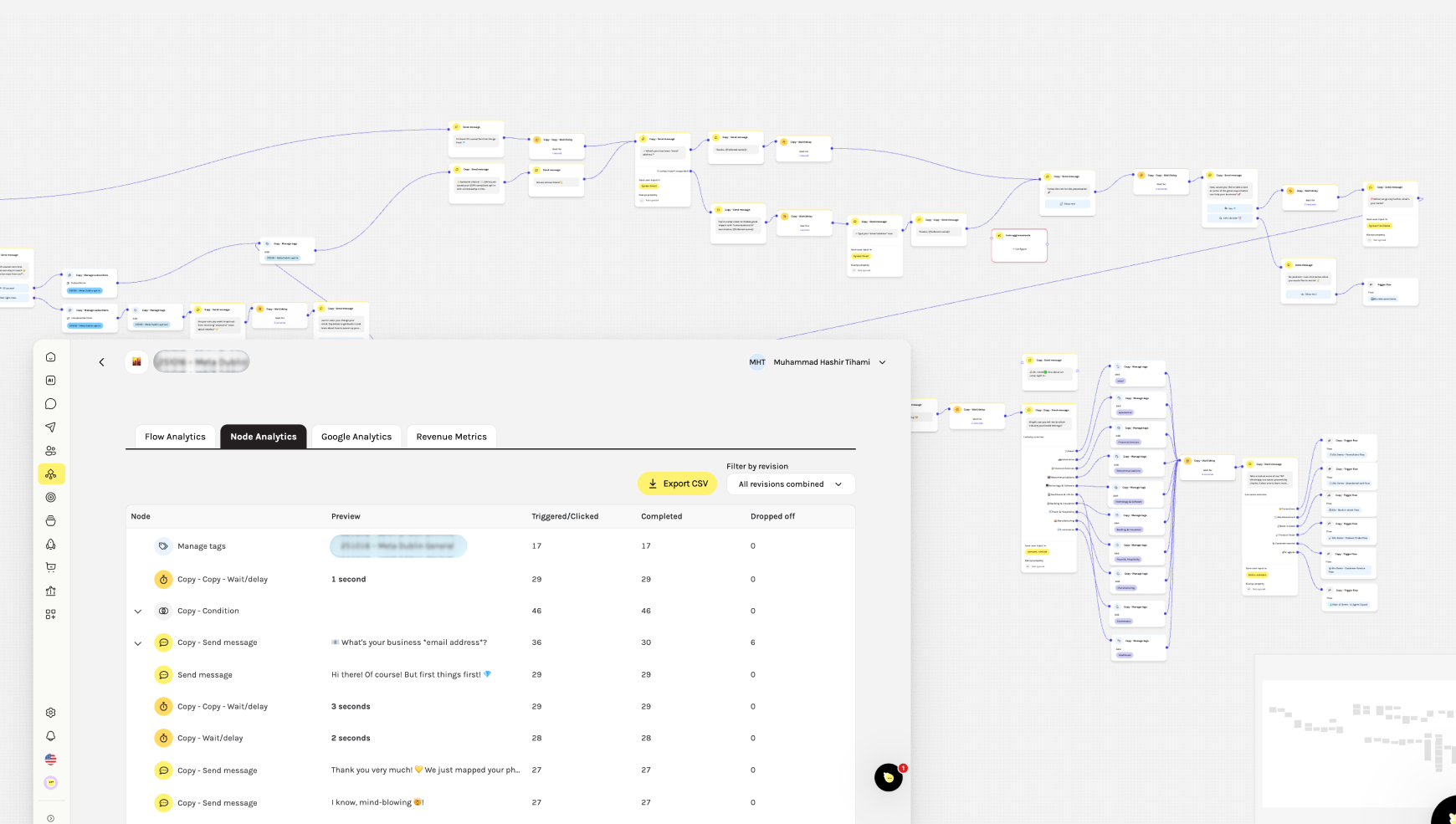Open the All revisions combined dropdown
Image resolution: width=1456 pixels, height=824 pixels.
790,484
